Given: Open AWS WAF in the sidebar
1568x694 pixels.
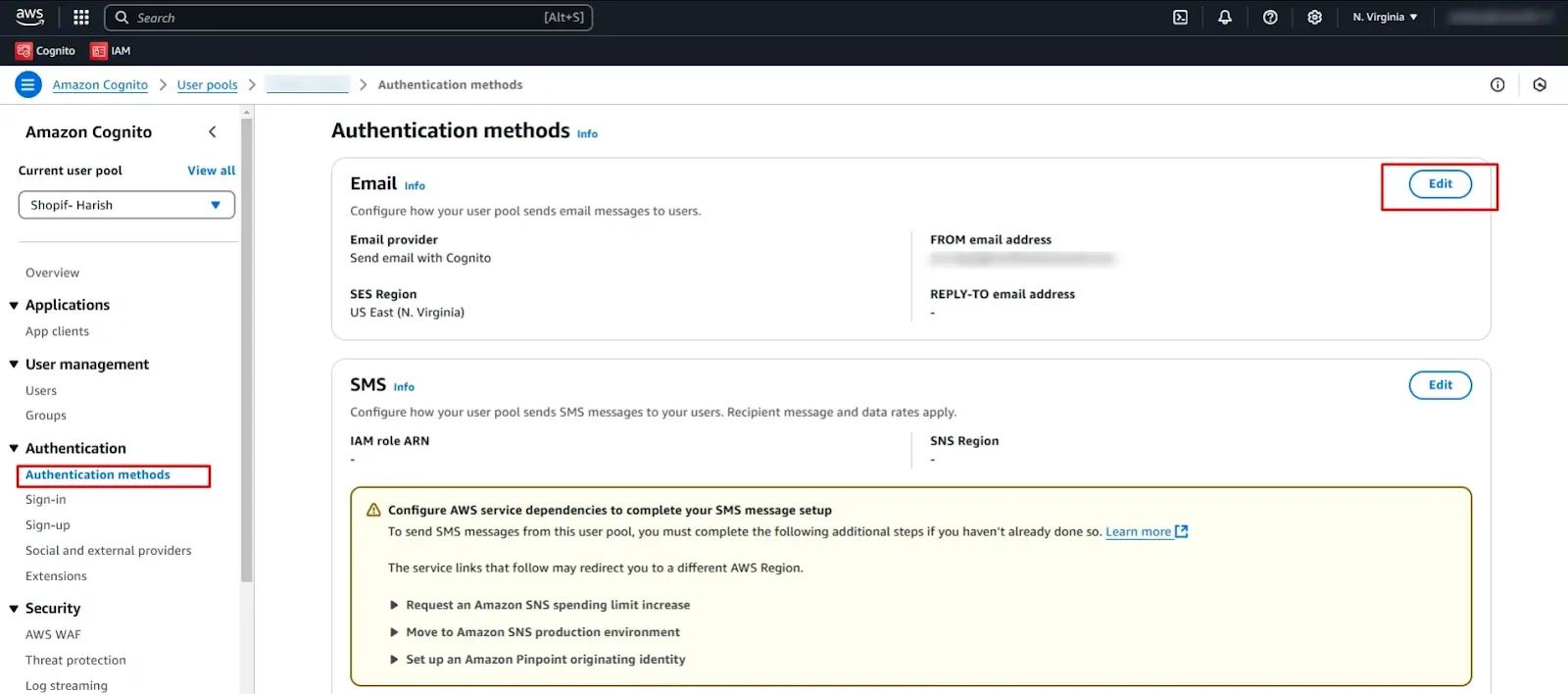Looking at the screenshot, I should [x=53, y=635].
